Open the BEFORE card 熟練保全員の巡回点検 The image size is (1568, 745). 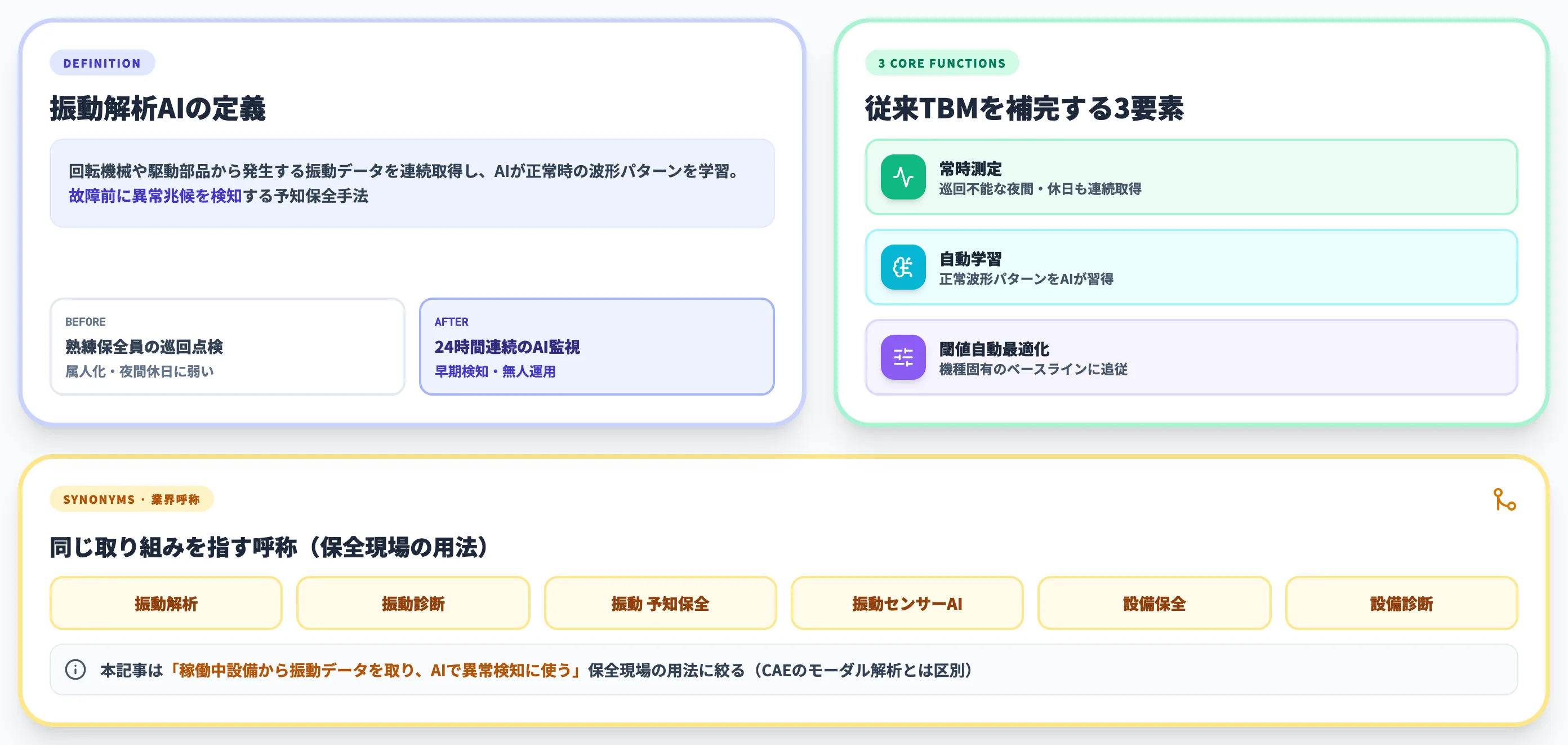227,347
